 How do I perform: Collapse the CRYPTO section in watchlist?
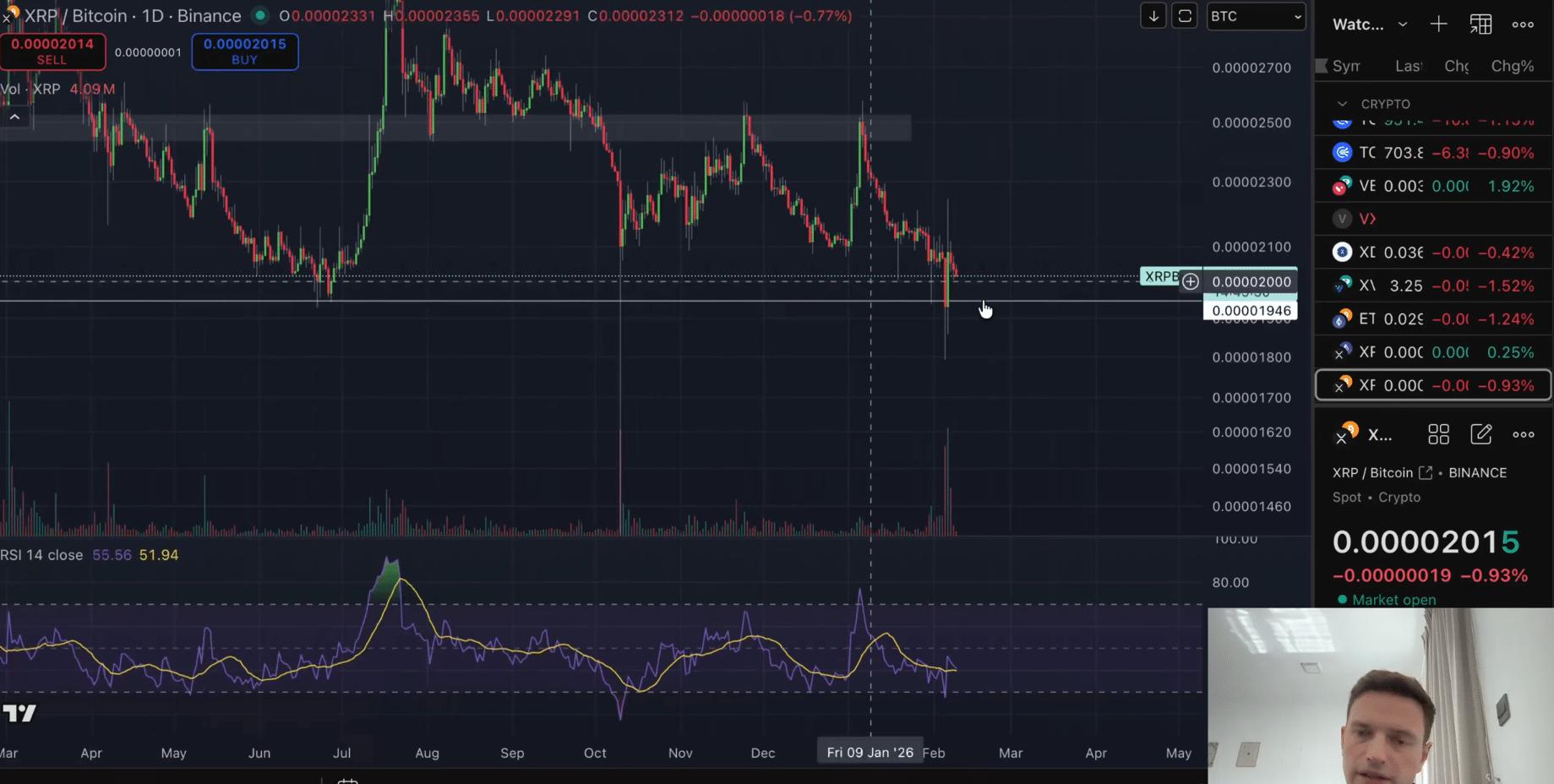(1342, 103)
